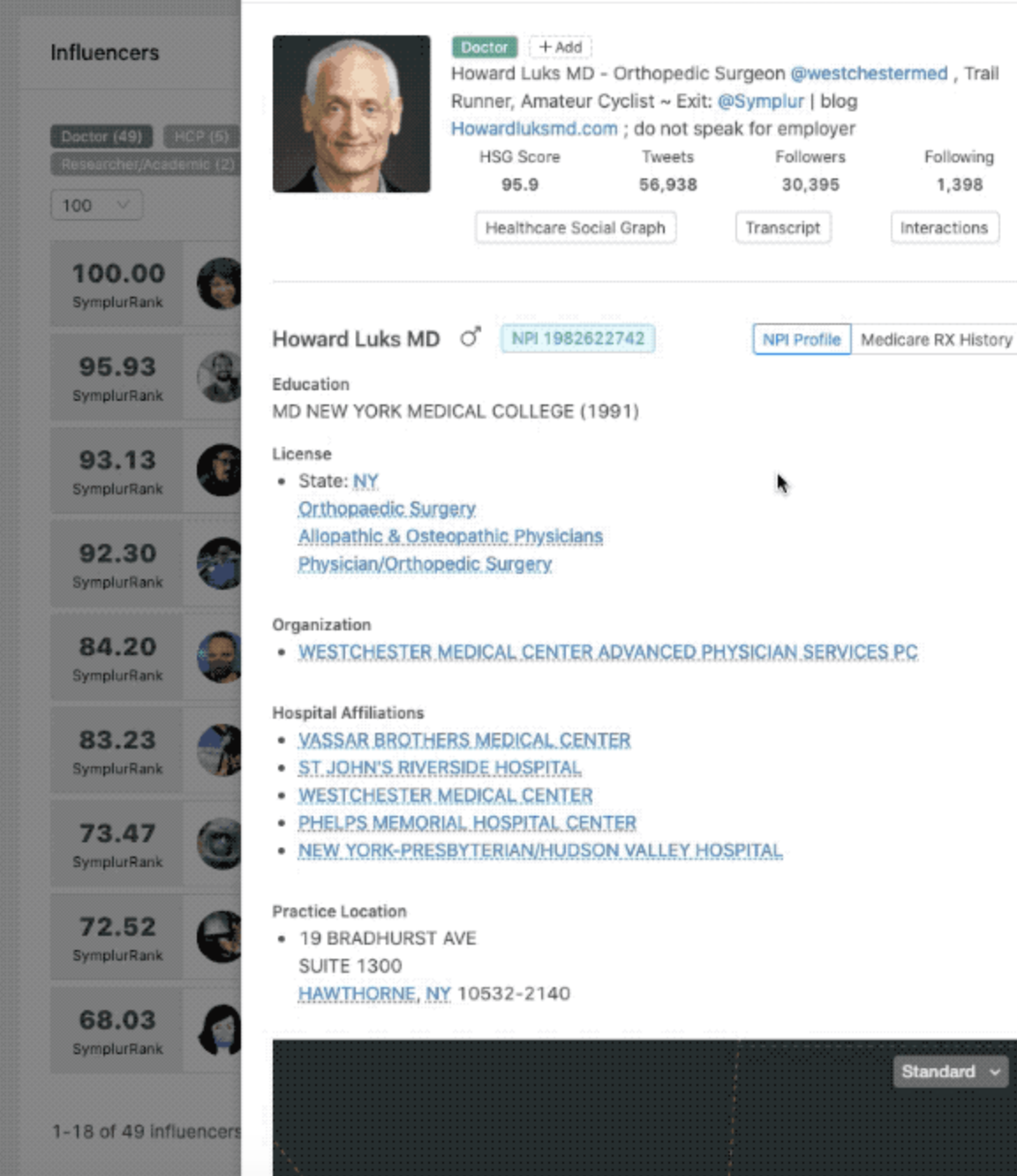This screenshot has width=1017, height=1176.
Task: Click the 100.00 SymplurRank score
Action: [118, 274]
